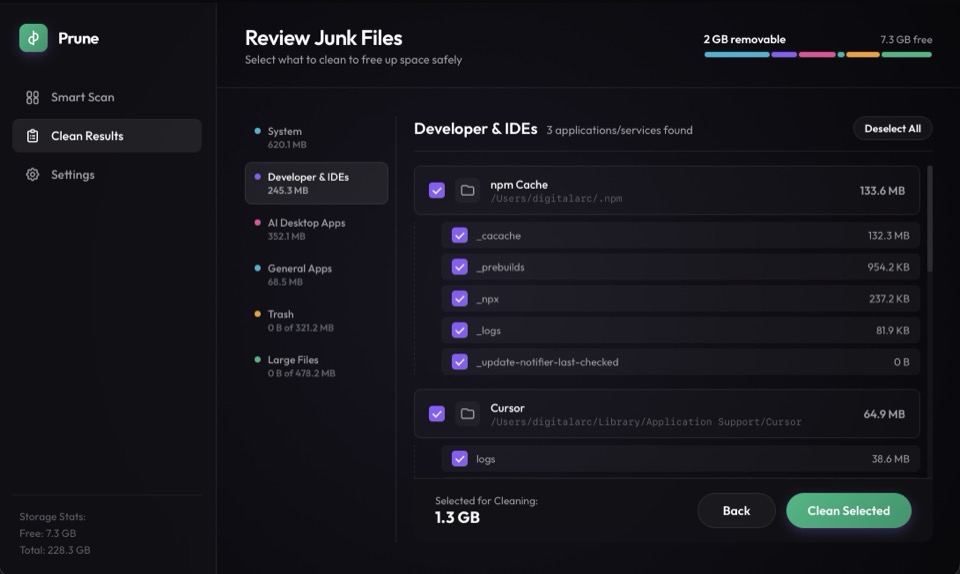Uncheck the _prebuilds checkbox
This screenshot has width=960, height=574.
tap(460, 267)
